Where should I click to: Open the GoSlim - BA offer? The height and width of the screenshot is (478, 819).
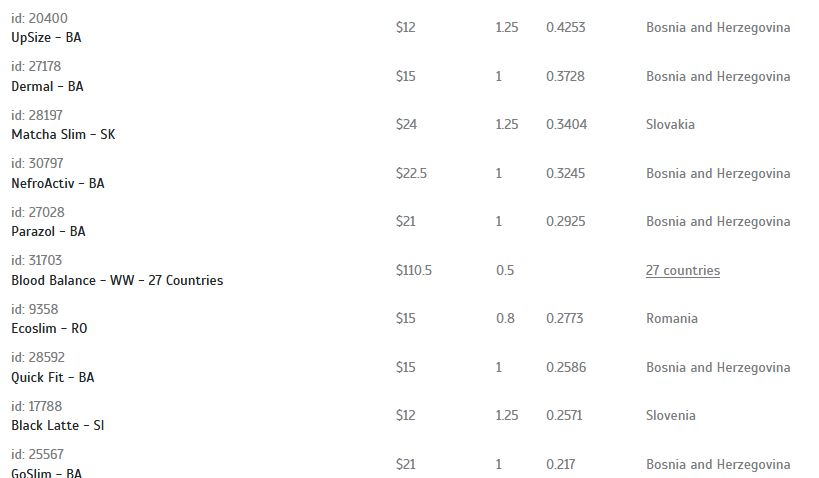46,472
